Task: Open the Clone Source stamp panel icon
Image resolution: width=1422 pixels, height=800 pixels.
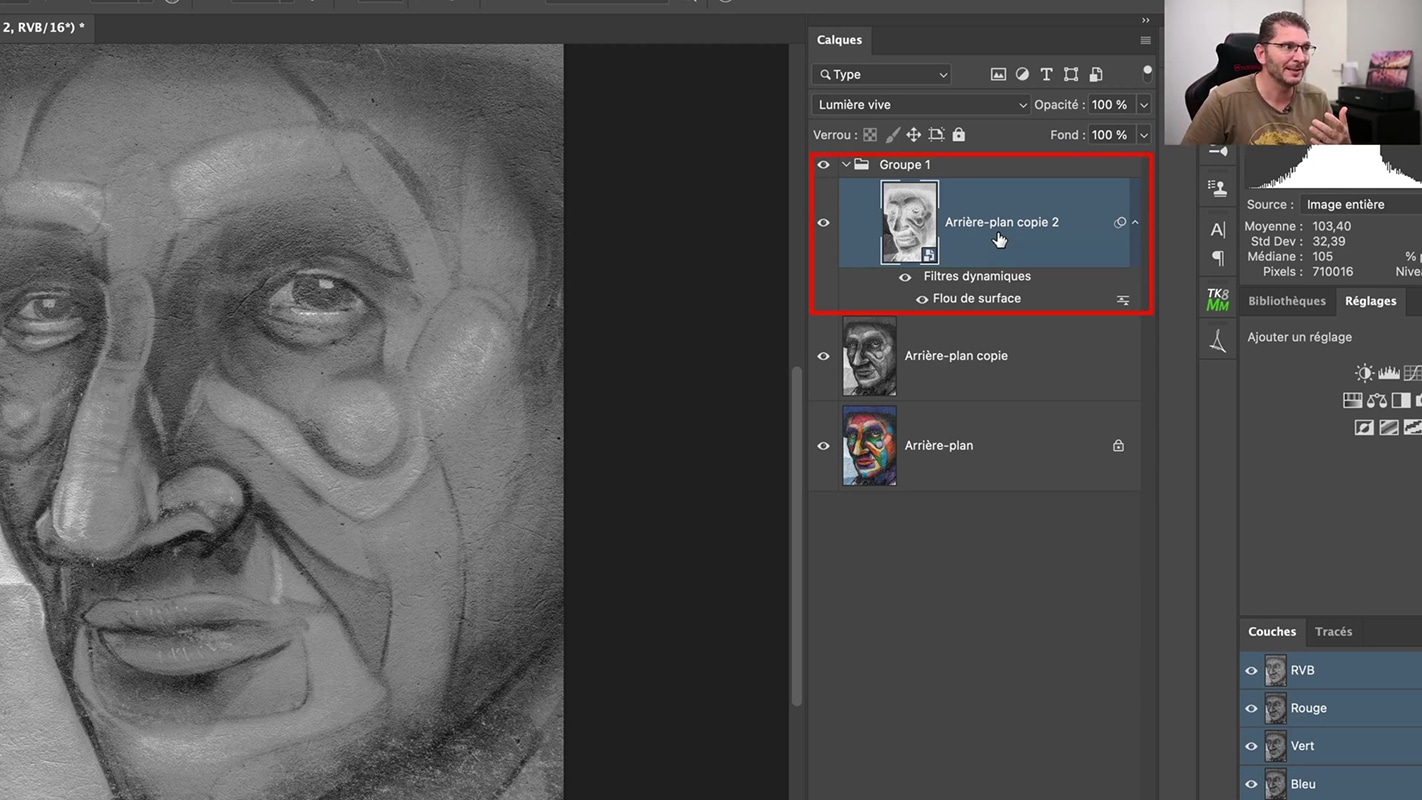Action: tap(1217, 188)
